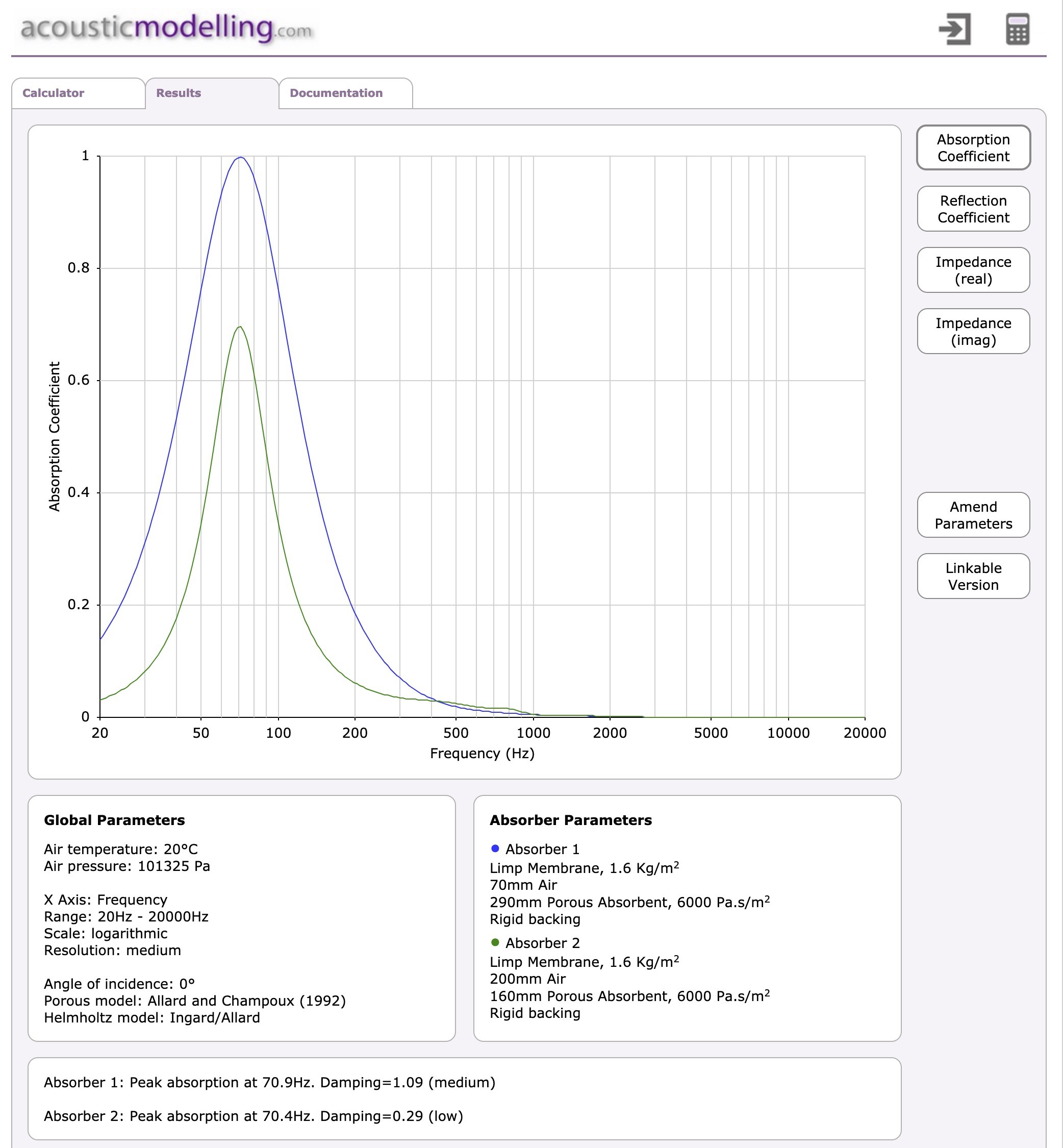Display the Reflection Coefficient graph
The image size is (1063, 1148).
[973, 209]
